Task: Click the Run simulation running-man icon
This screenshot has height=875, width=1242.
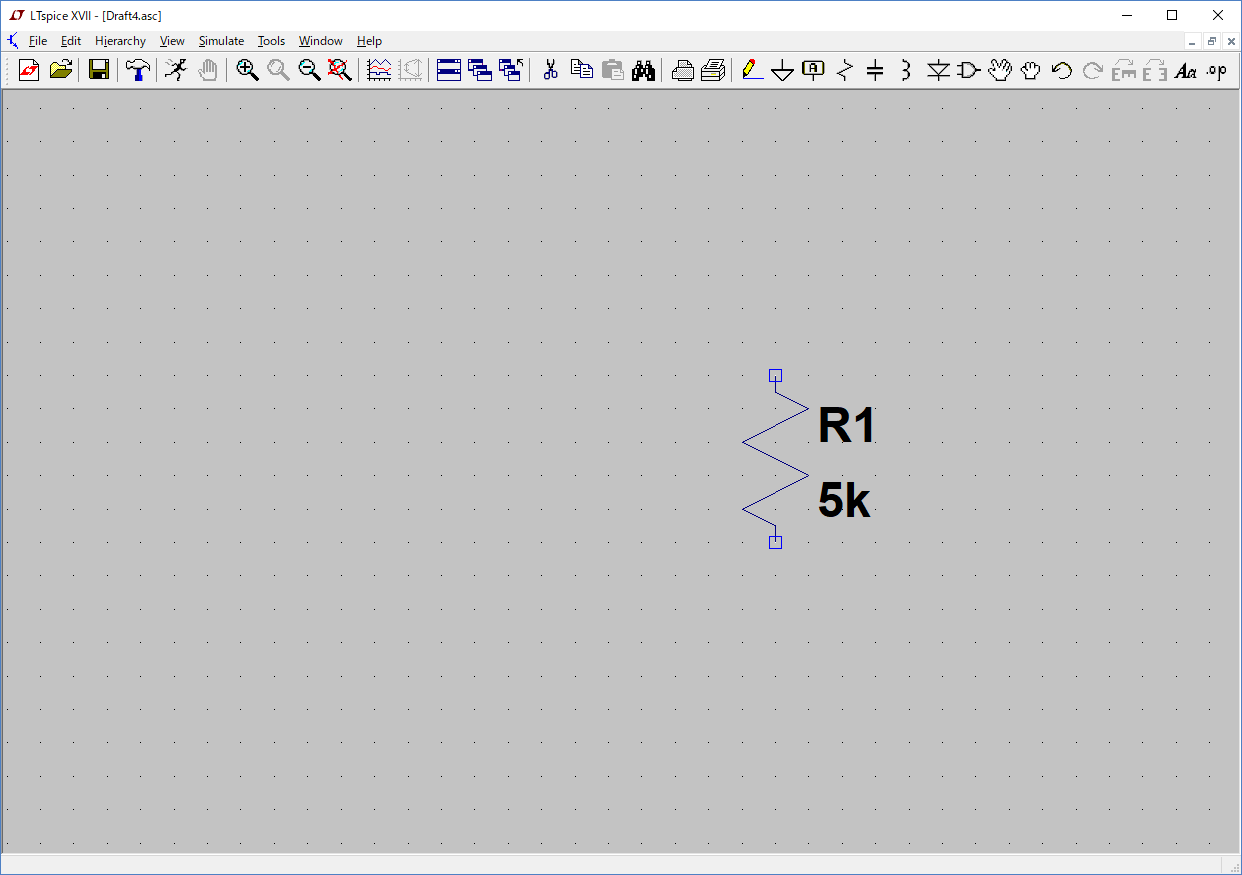Action: 176,70
